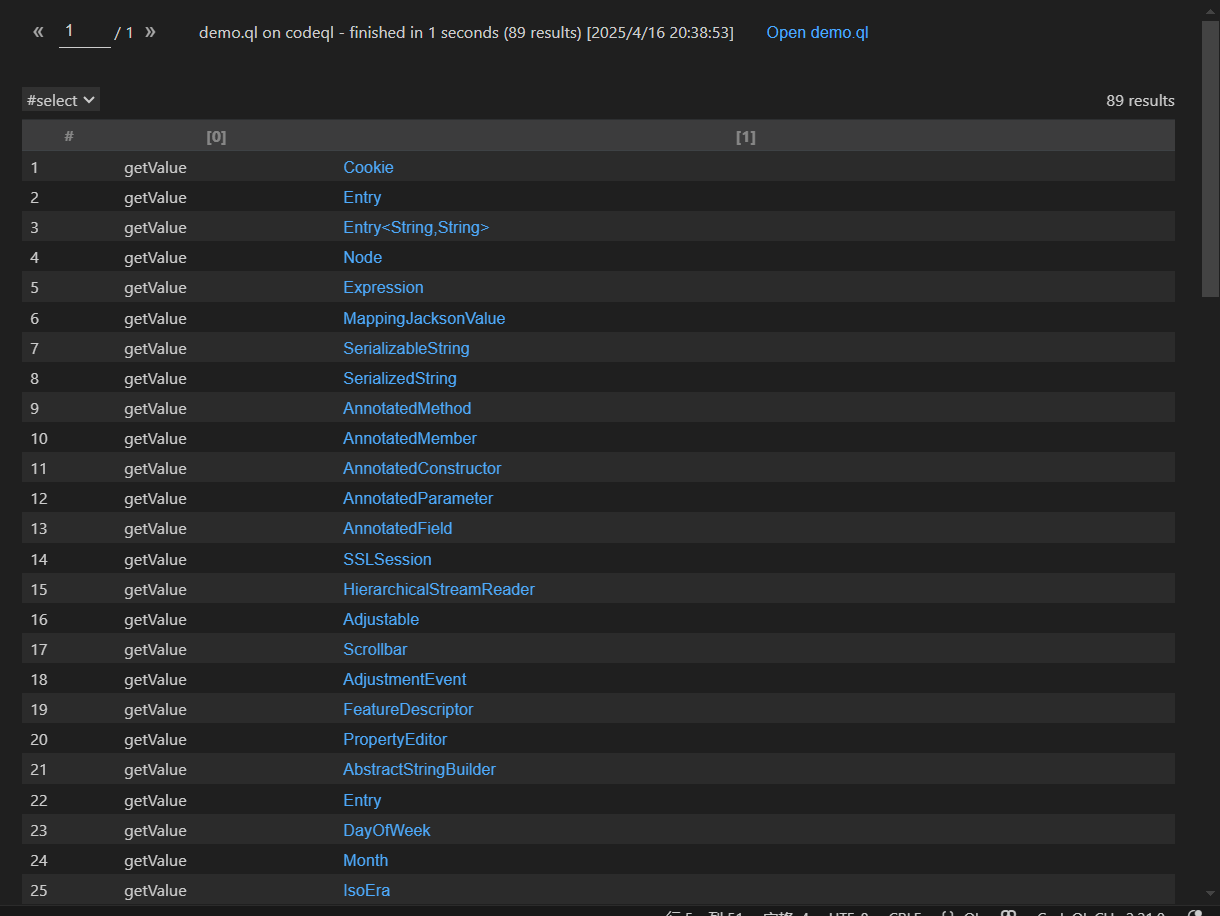Click the page number input field
The image size is (1220, 916).
[85, 31]
